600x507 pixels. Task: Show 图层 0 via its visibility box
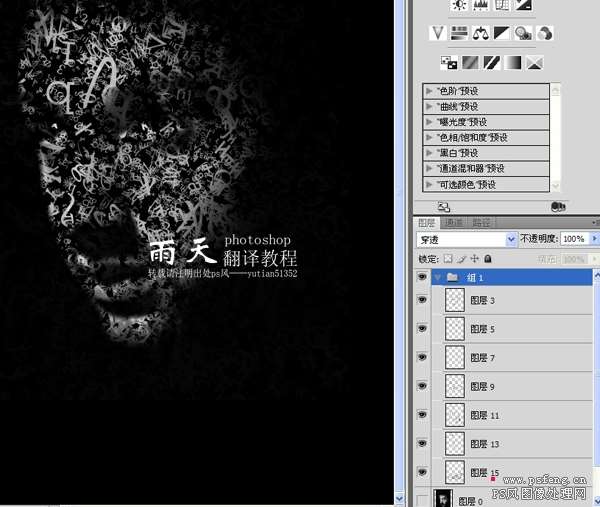(422, 500)
